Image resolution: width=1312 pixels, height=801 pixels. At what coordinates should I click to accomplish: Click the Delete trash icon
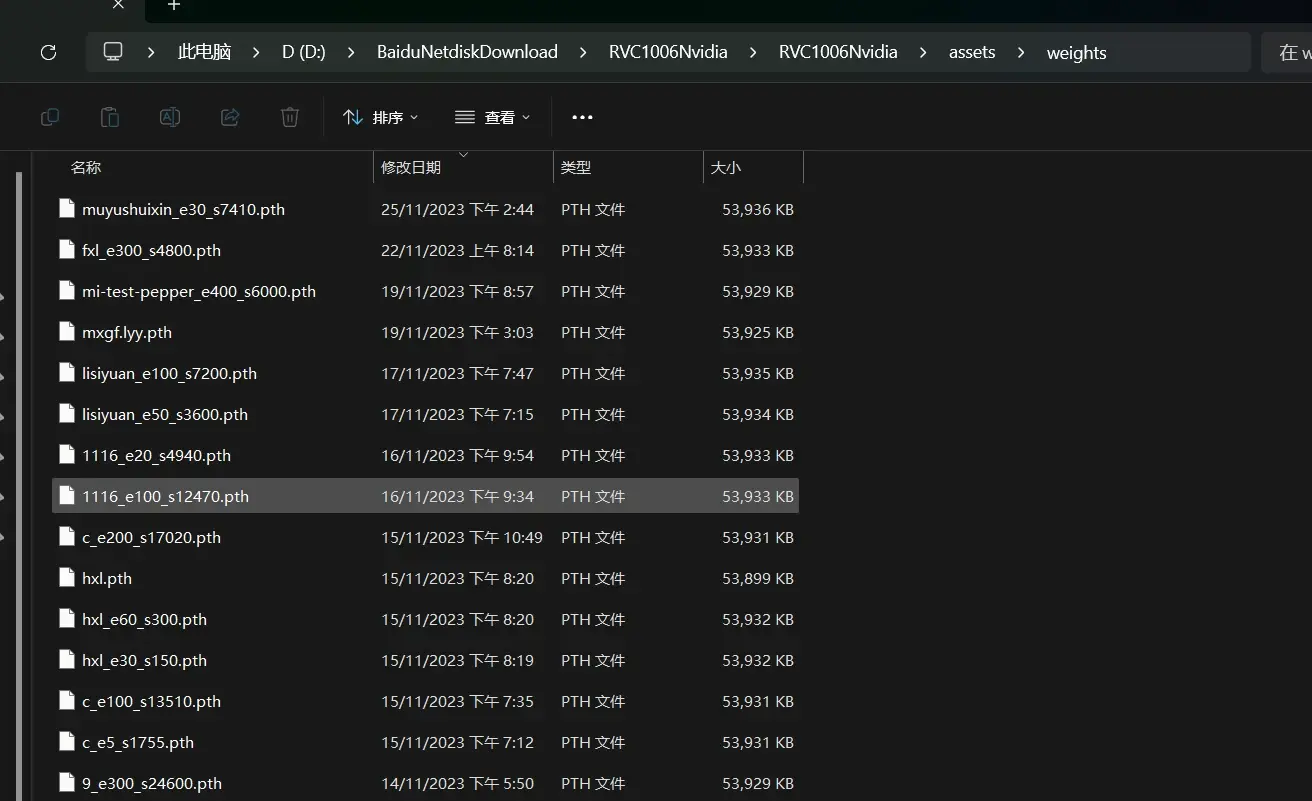pyautogui.click(x=290, y=117)
